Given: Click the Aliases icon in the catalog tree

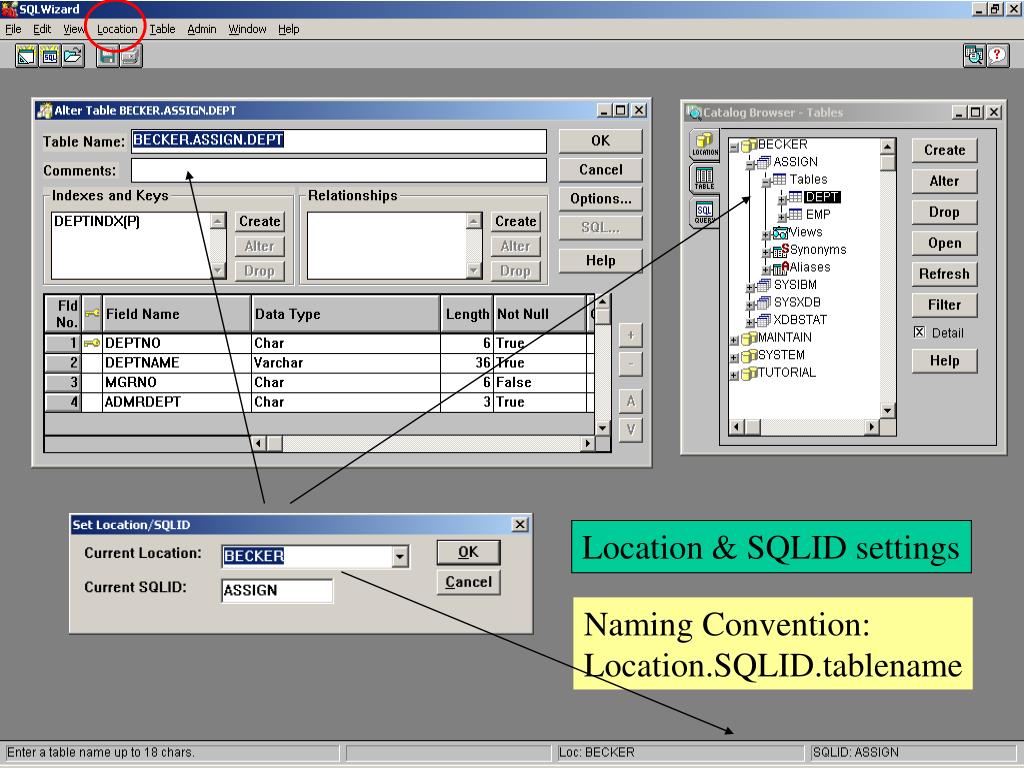Looking at the screenshot, I should pyautogui.click(x=781, y=268).
